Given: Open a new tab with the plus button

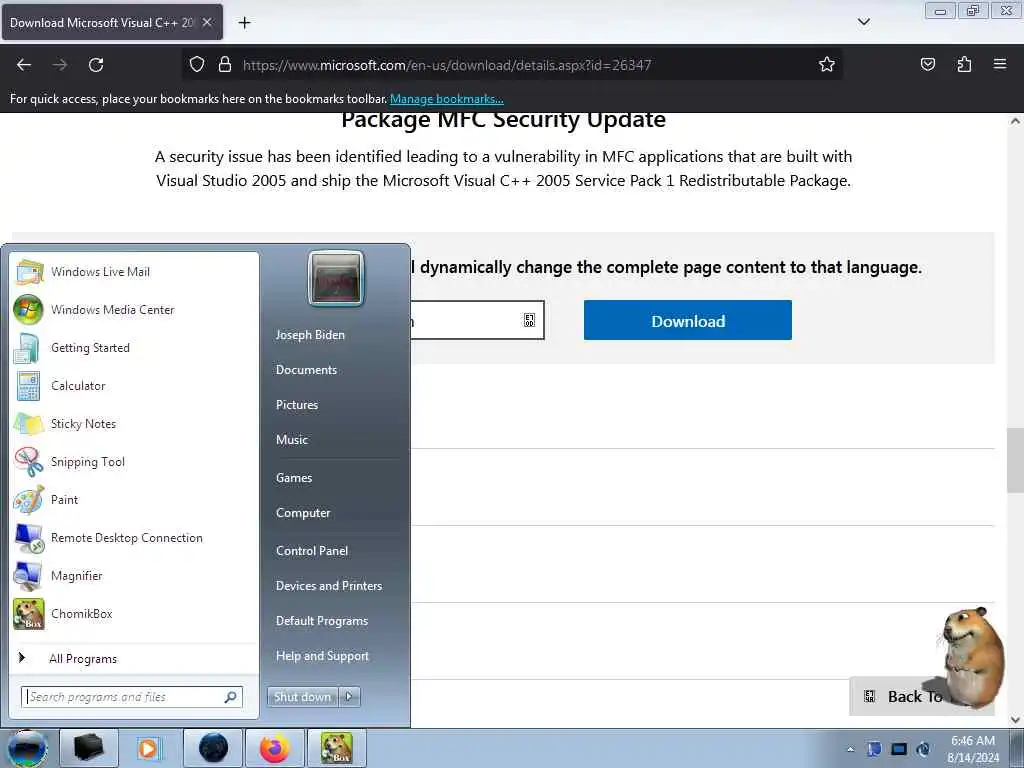Looking at the screenshot, I should pyautogui.click(x=244, y=23).
